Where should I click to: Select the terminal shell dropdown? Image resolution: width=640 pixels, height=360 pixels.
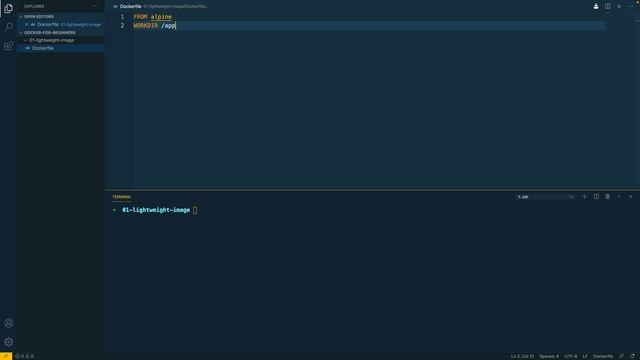(545, 197)
